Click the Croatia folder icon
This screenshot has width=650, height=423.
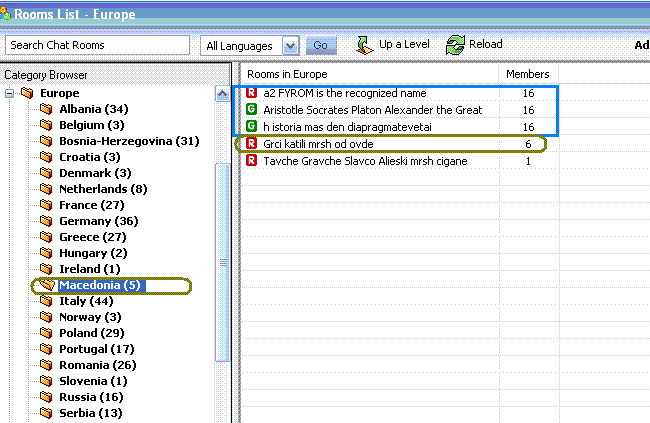(46, 157)
